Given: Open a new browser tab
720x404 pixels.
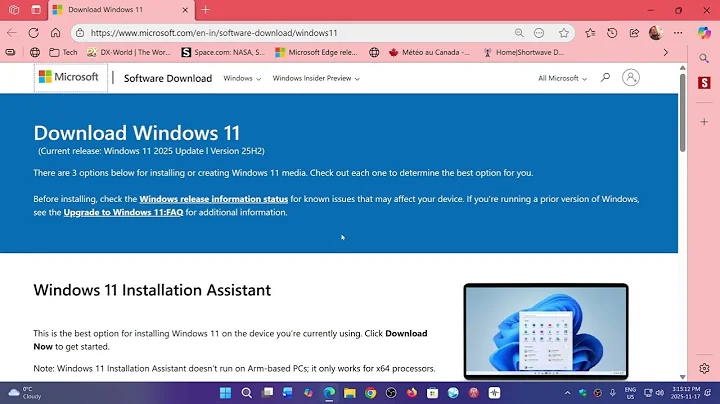Looking at the screenshot, I should [x=205, y=10].
